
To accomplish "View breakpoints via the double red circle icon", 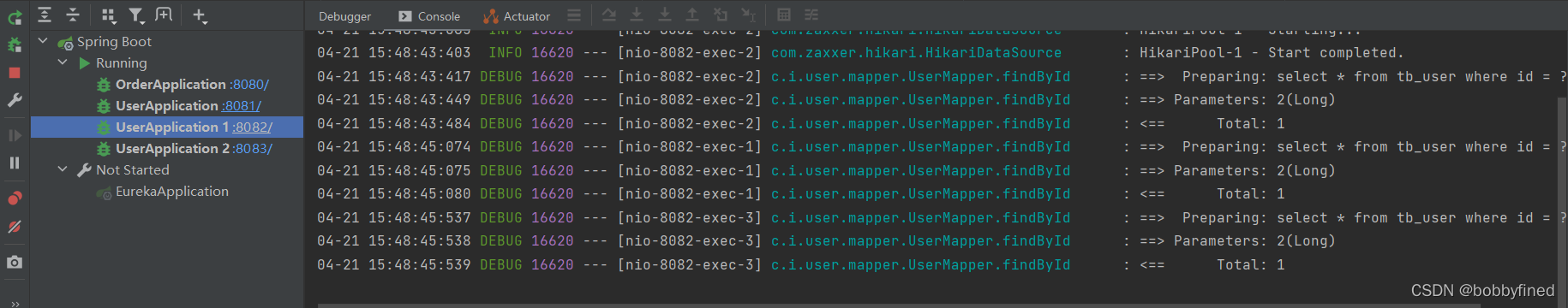I will [15, 198].
